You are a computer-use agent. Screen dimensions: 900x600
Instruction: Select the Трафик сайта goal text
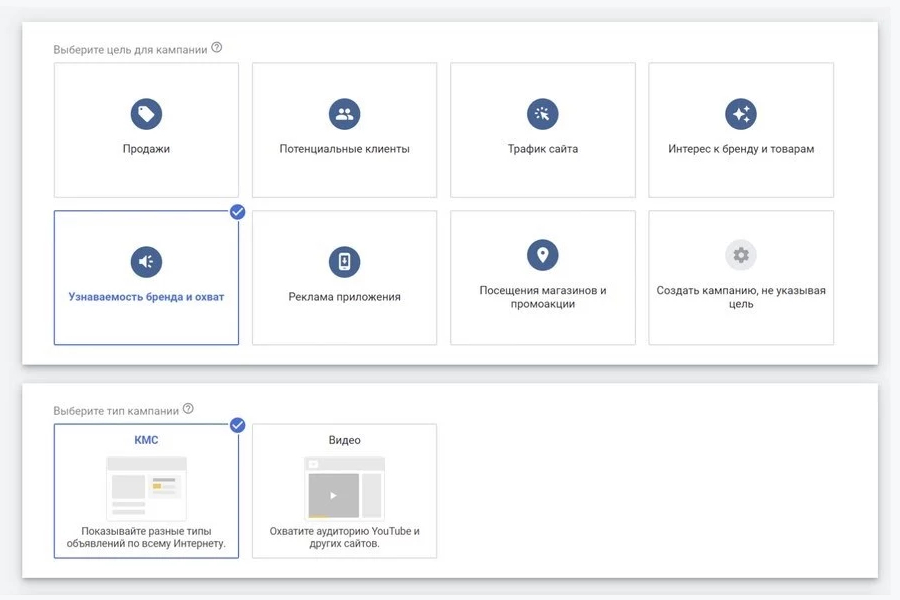tap(542, 149)
